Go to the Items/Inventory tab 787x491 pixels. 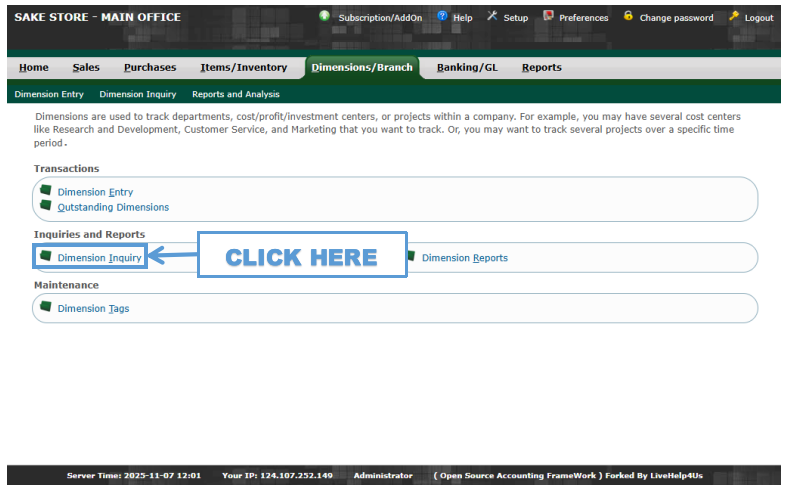click(x=243, y=68)
